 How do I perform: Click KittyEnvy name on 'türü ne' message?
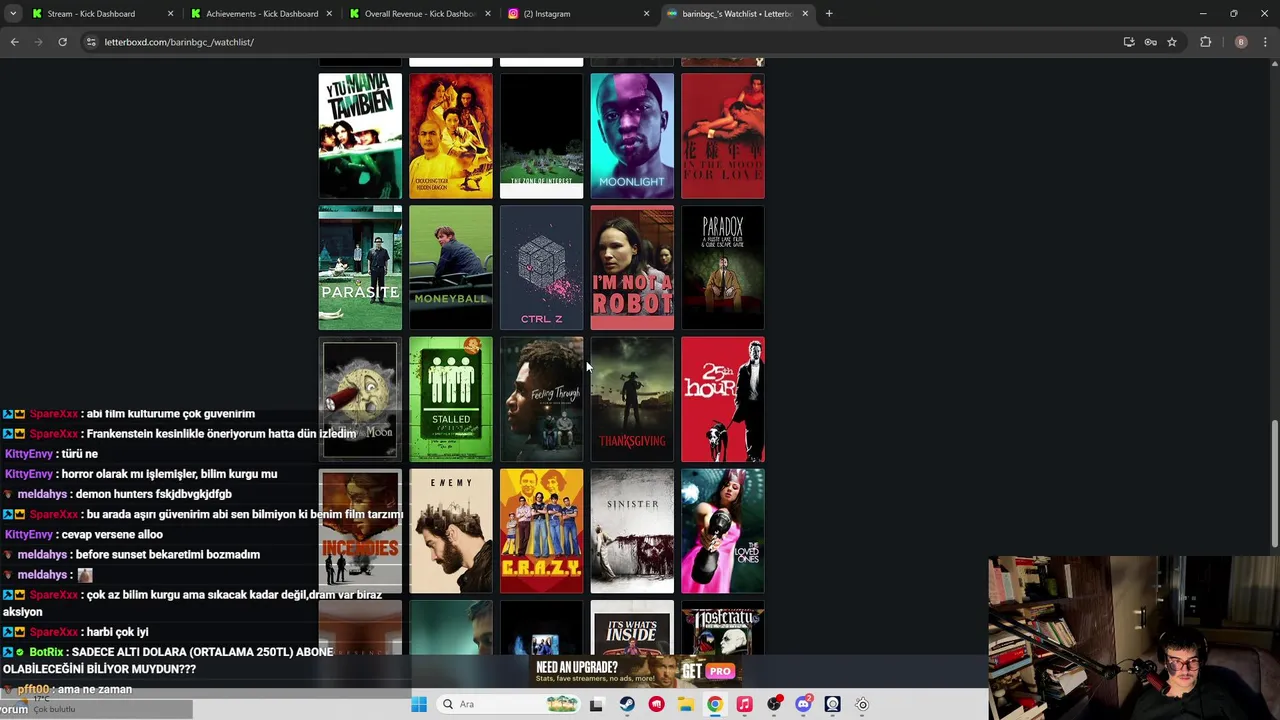[28, 454]
